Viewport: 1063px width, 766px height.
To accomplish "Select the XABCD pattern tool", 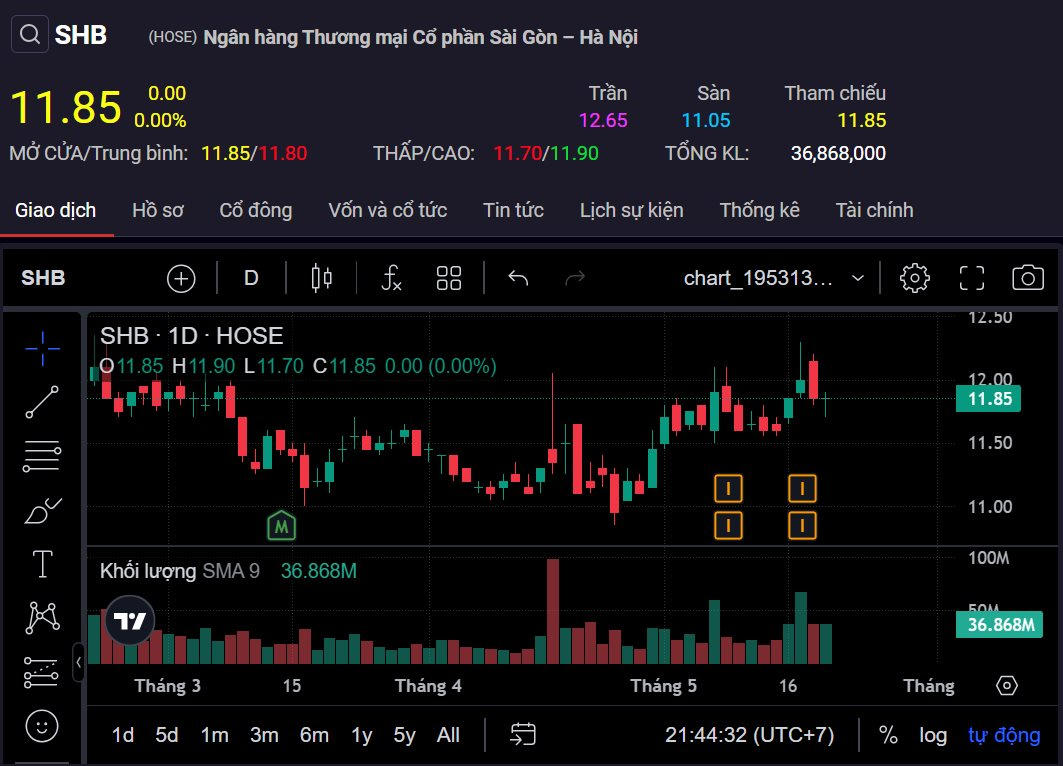I will pyautogui.click(x=42, y=618).
